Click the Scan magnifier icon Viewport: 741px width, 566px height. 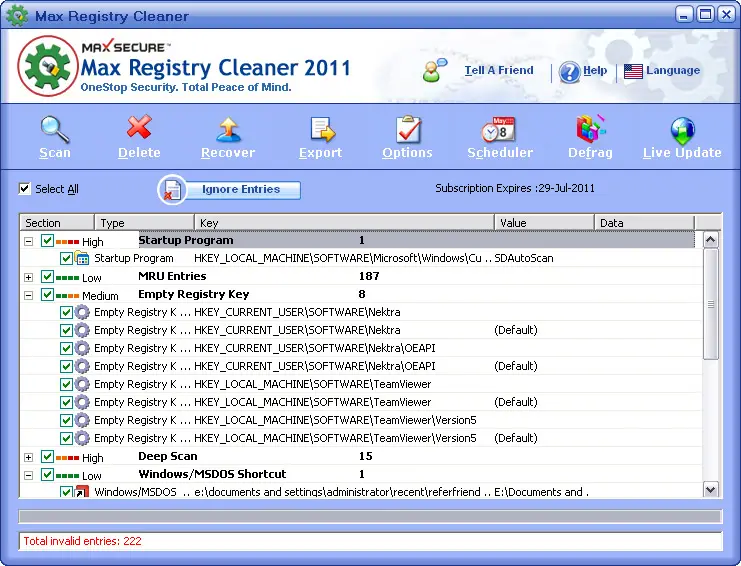(x=55, y=129)
